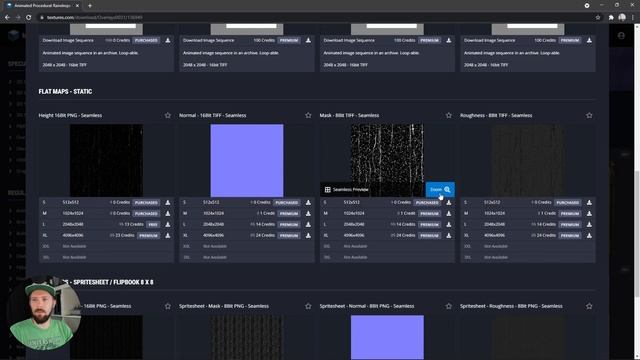
Task: Favorite the Spritesheet Mask 8Bit PNG
Action: (308, 306)
